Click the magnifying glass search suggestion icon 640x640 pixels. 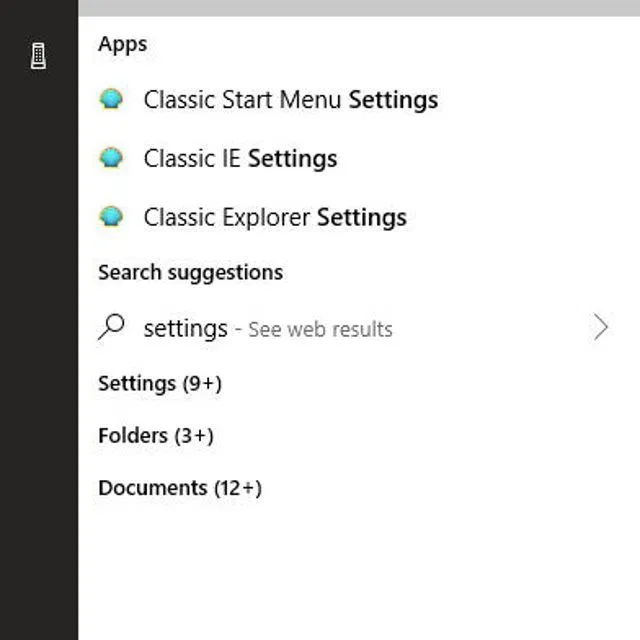[112, 328]
